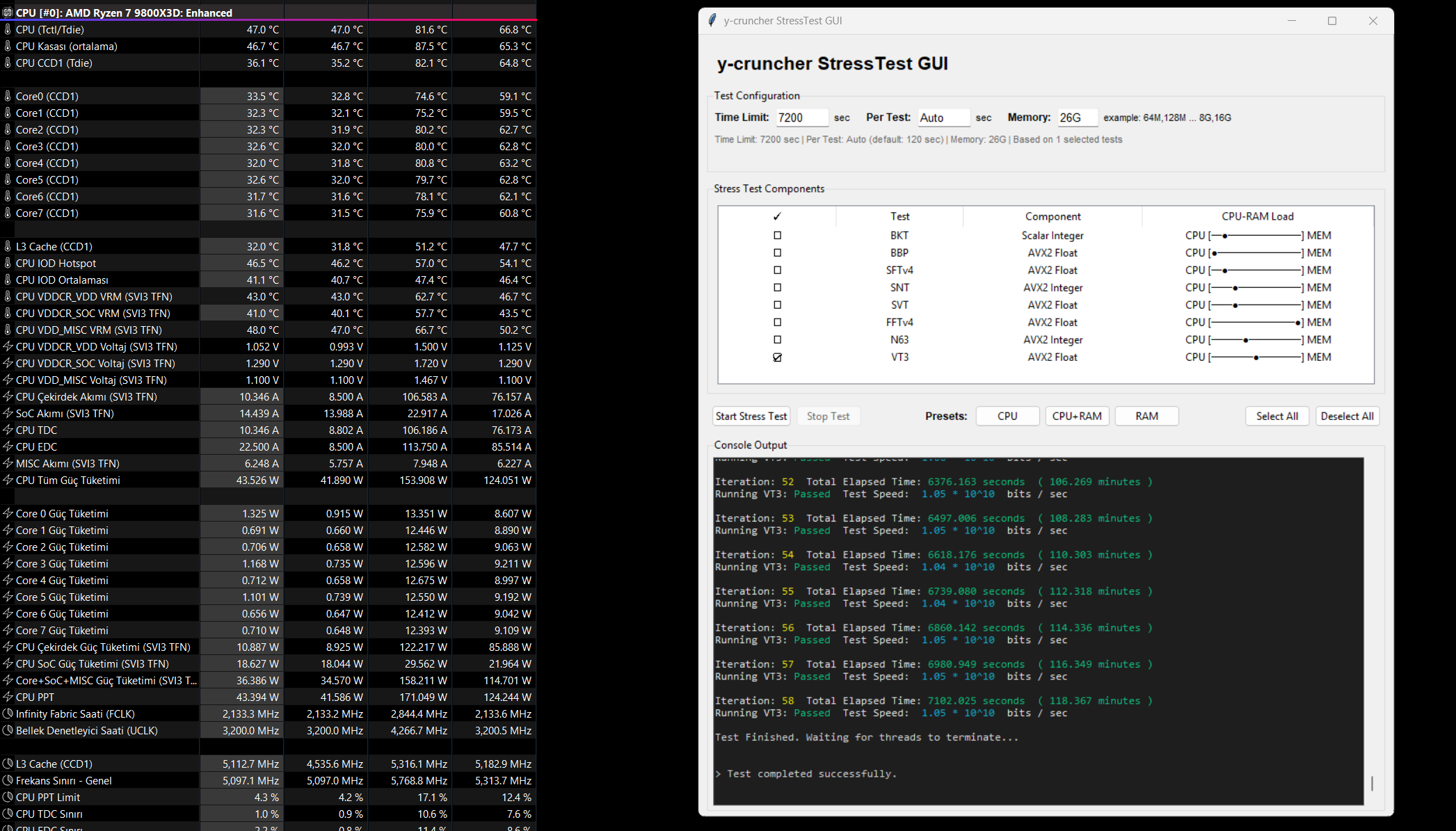1456x831 pixels.
Task: Select the Core+SoC+MISC Güç Tüketimi row
Action: tap(268, 680)
